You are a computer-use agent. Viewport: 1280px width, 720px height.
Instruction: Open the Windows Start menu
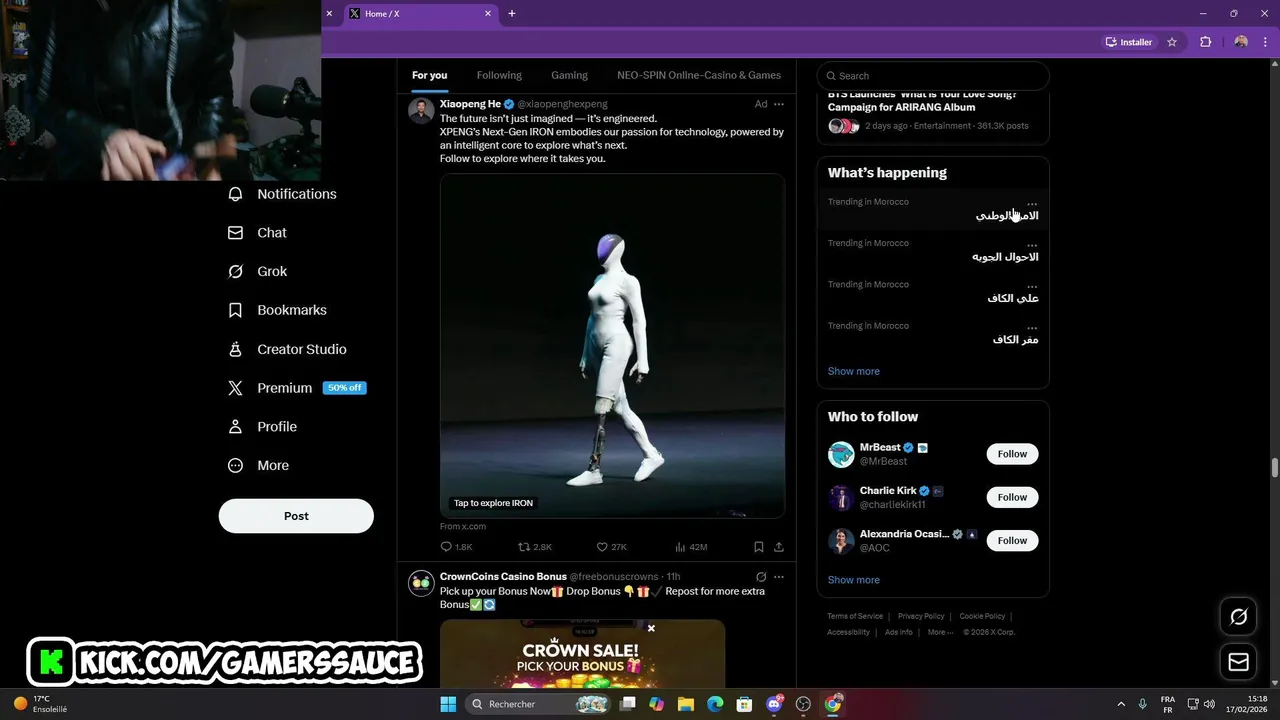coord(447,704)
